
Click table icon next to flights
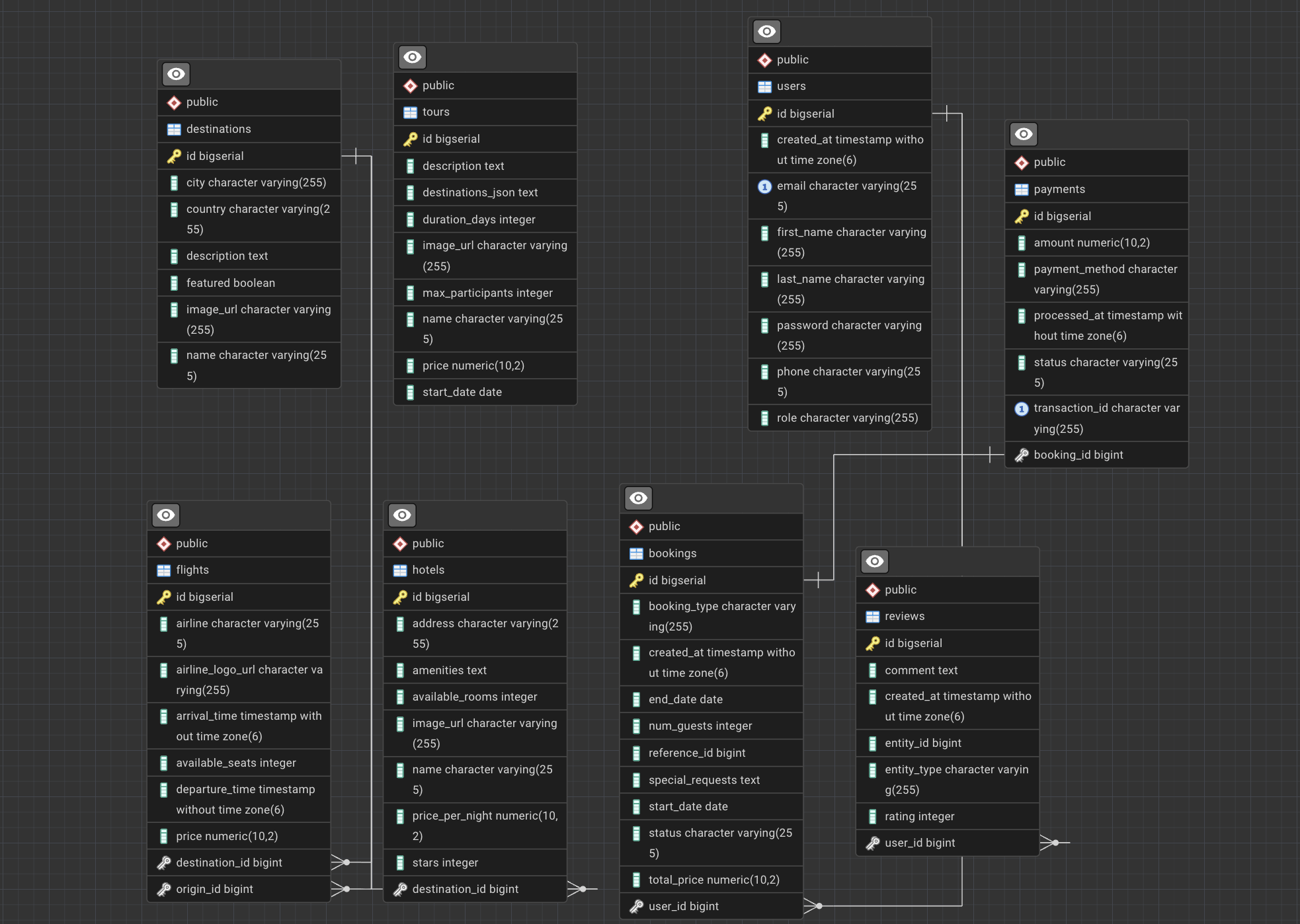[163, 570]
